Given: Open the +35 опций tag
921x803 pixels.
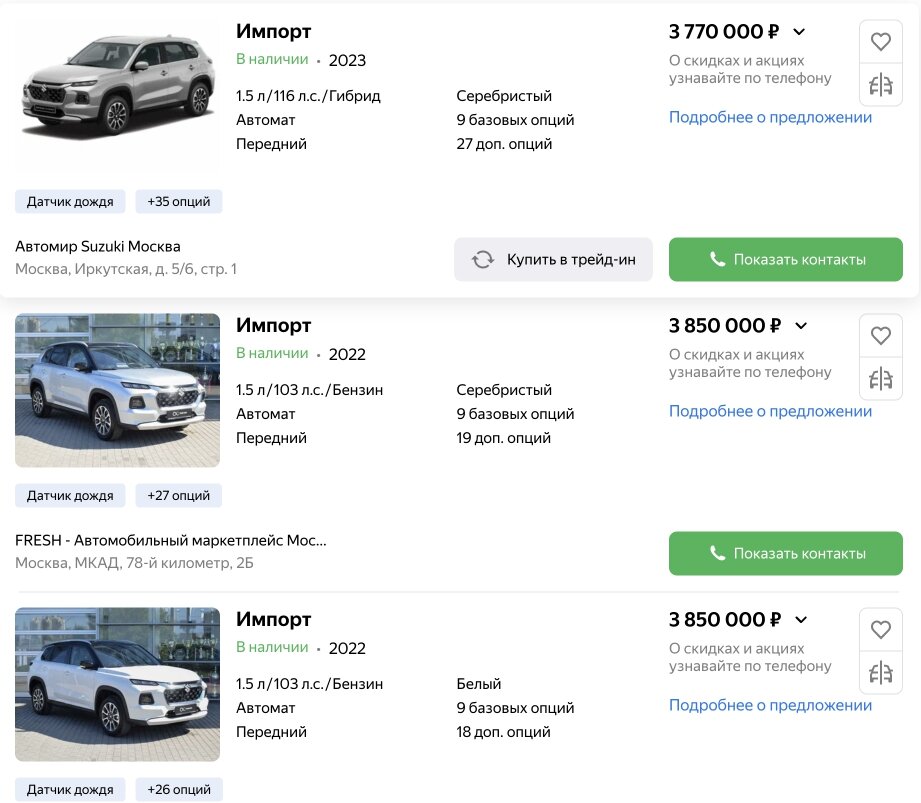Looking at the screenshot, I should (x=179, y=201).
